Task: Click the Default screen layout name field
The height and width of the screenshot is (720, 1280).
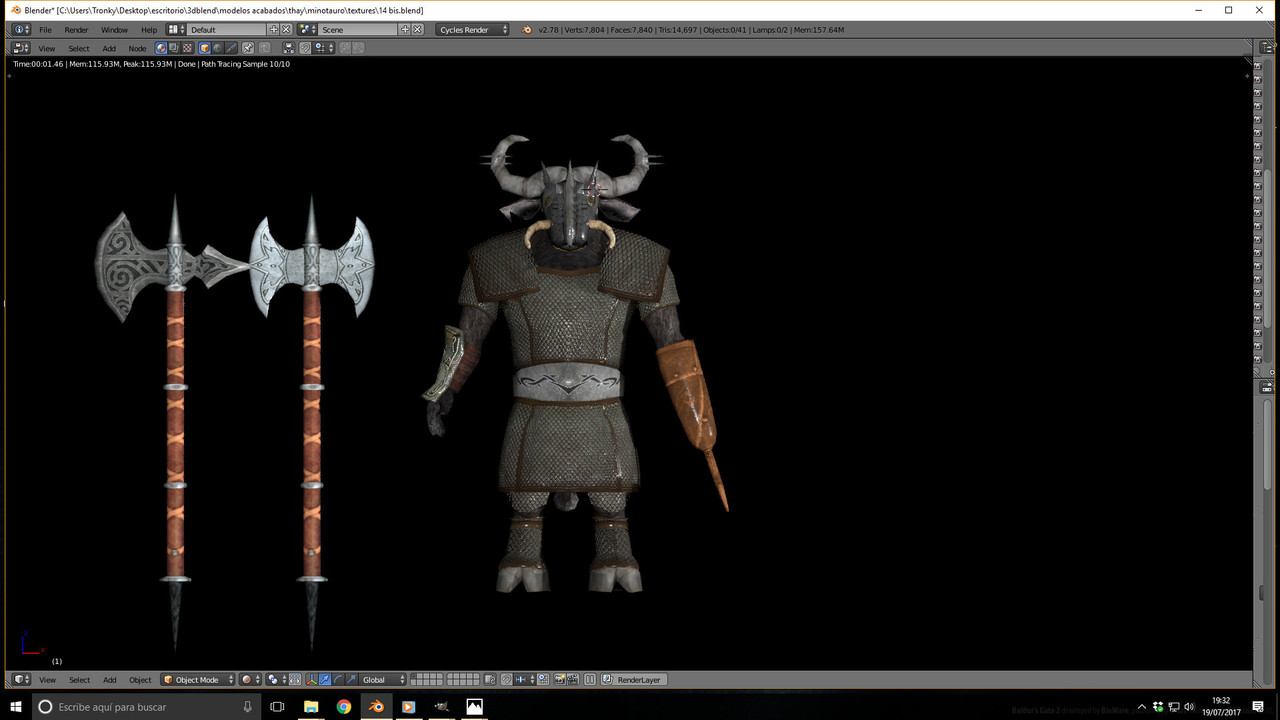Action: pos(227,30)
